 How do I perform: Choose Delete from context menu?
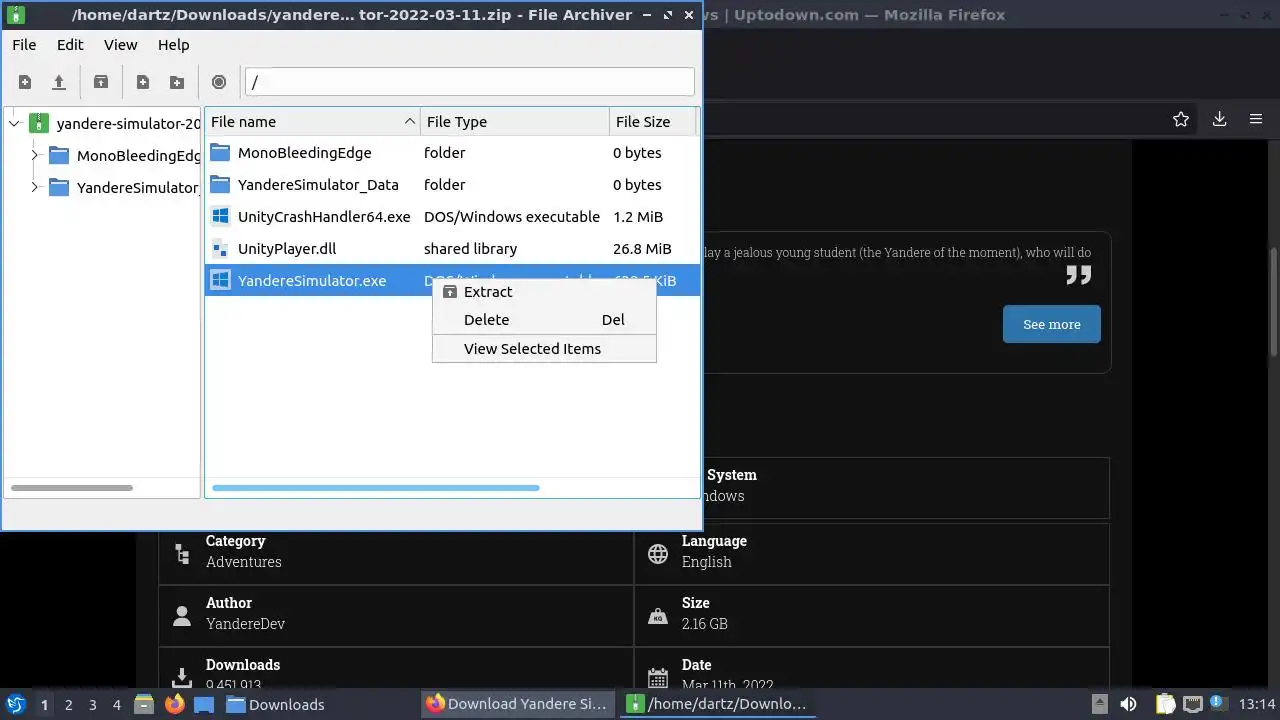tap(544, 320)
